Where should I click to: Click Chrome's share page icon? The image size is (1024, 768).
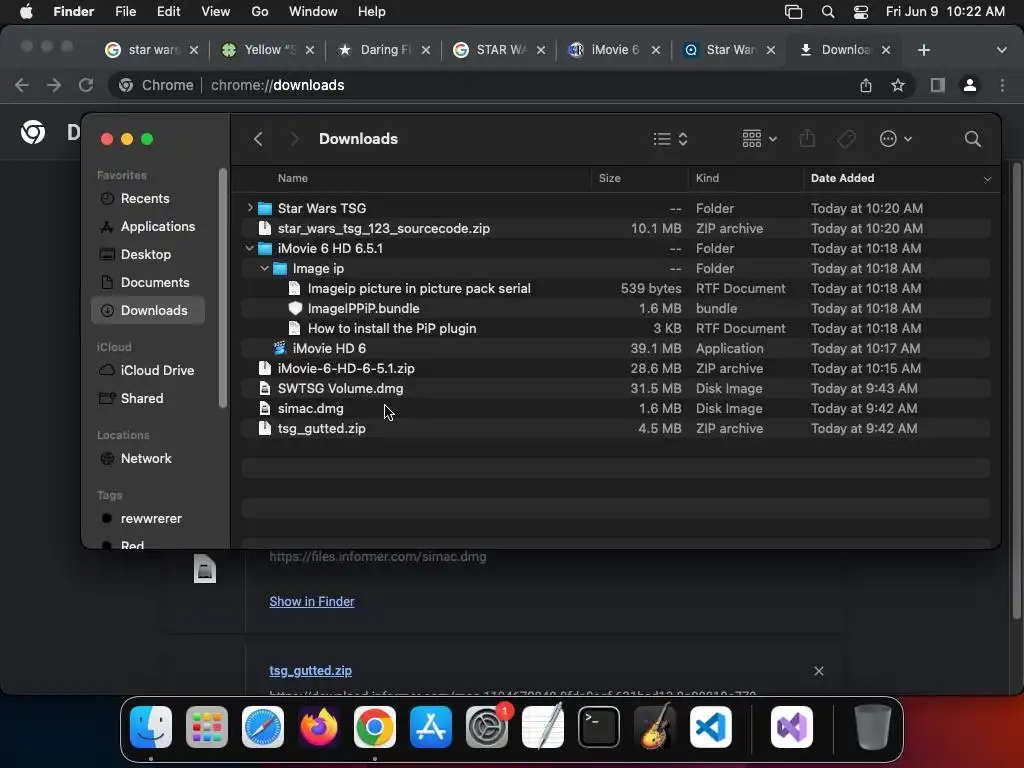click(x=866, y=85)
